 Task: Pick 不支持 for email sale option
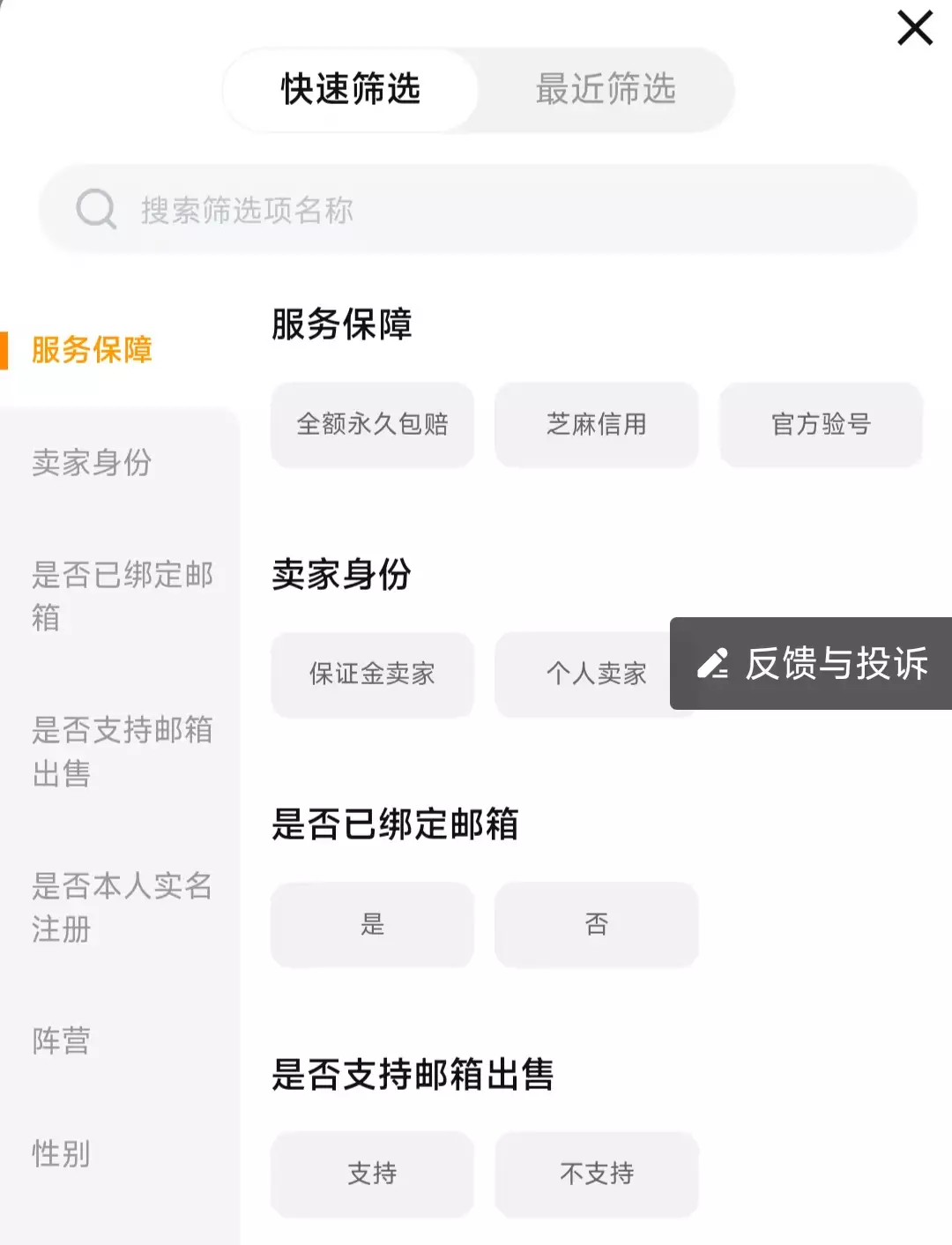coord(597,1174)
